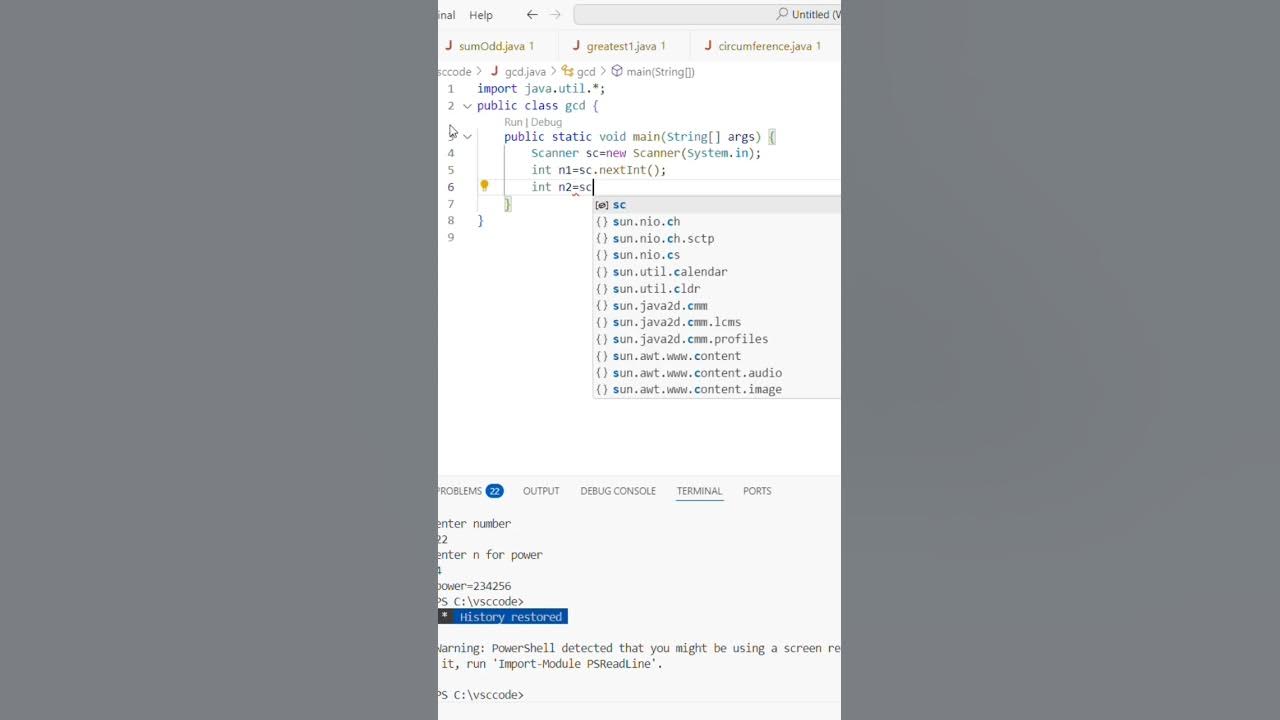Select the sun.java2d.cmm.lcms suggestion
The width and height of the screenshot is (1280, 720).
tap(717, 322)
